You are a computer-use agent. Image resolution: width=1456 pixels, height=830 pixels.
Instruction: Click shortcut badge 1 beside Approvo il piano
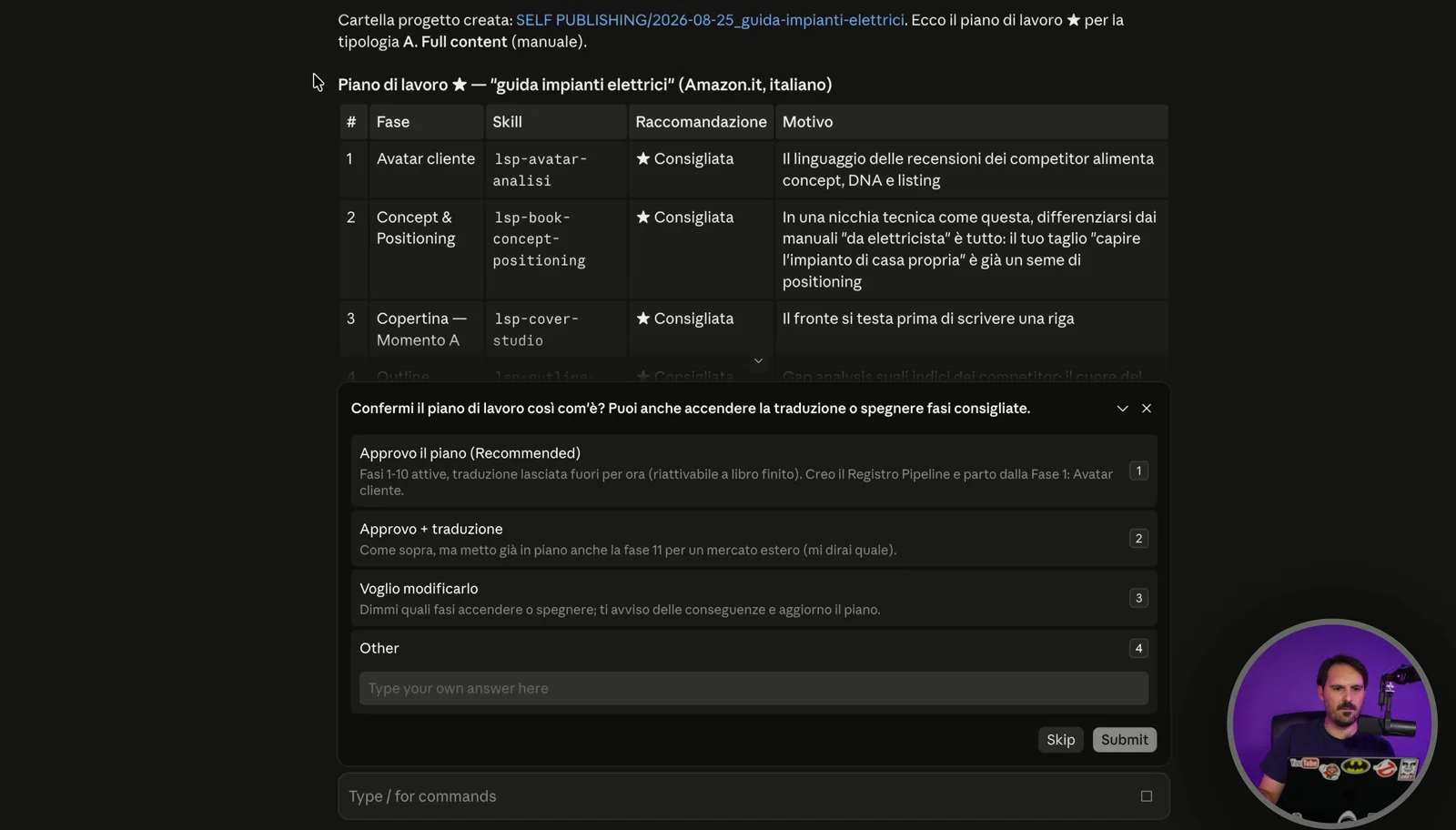[x=1138, y=471]
